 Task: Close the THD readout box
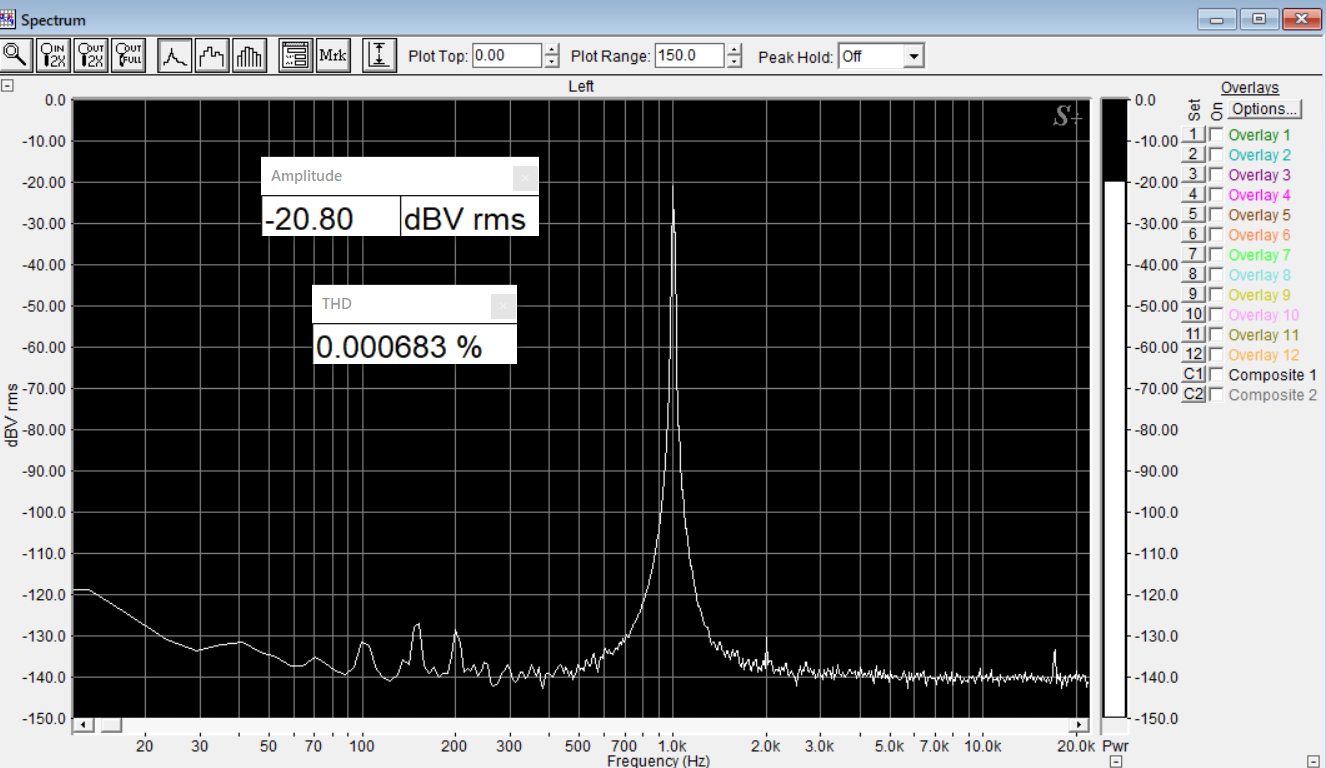504,306
